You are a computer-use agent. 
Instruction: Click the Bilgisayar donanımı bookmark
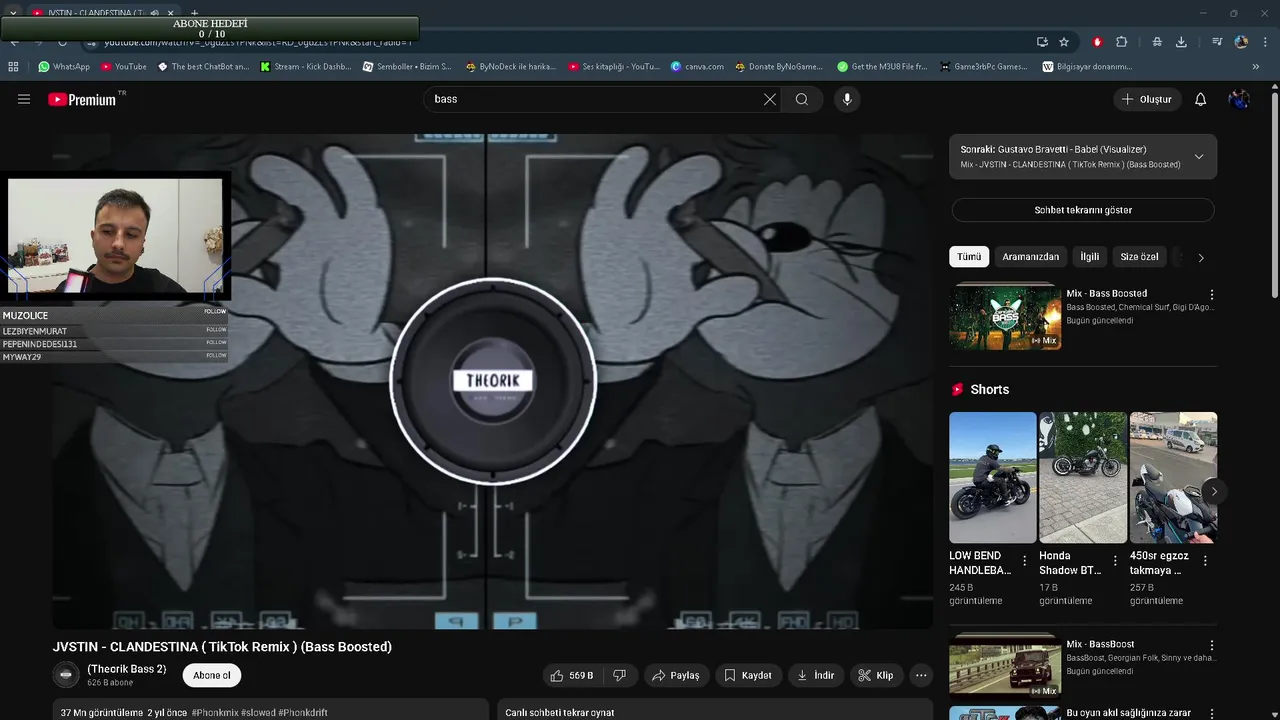tap(1087, 67)
